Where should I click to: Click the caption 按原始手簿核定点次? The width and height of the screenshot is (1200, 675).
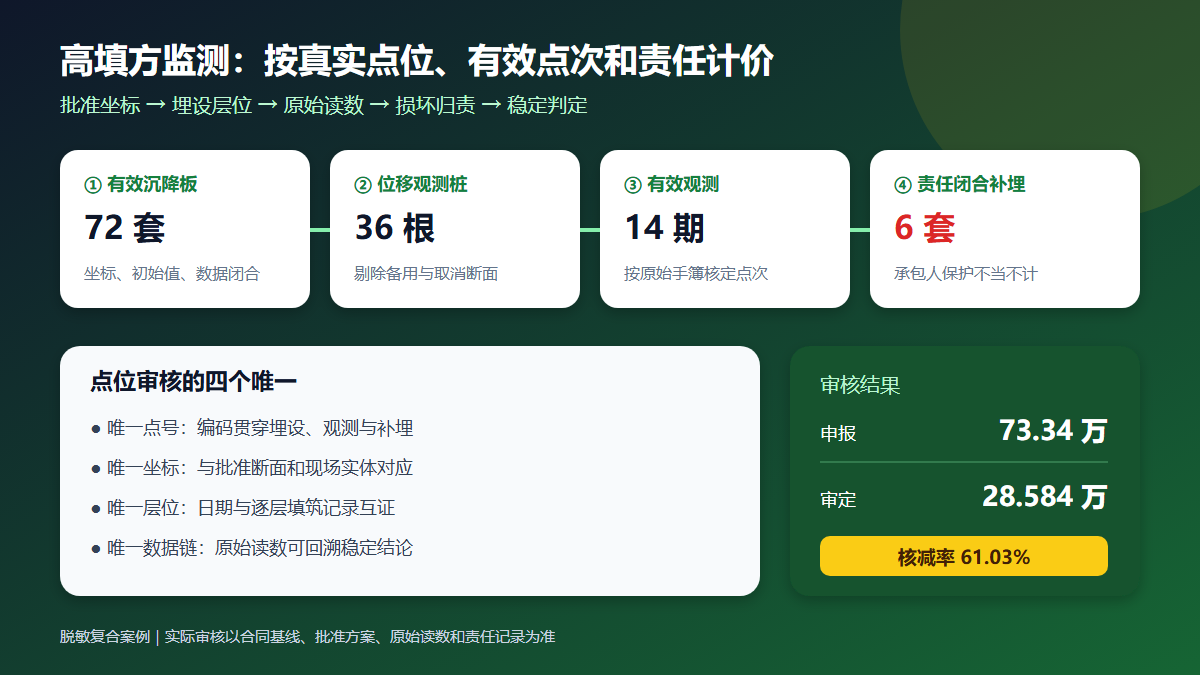point(696,273)
